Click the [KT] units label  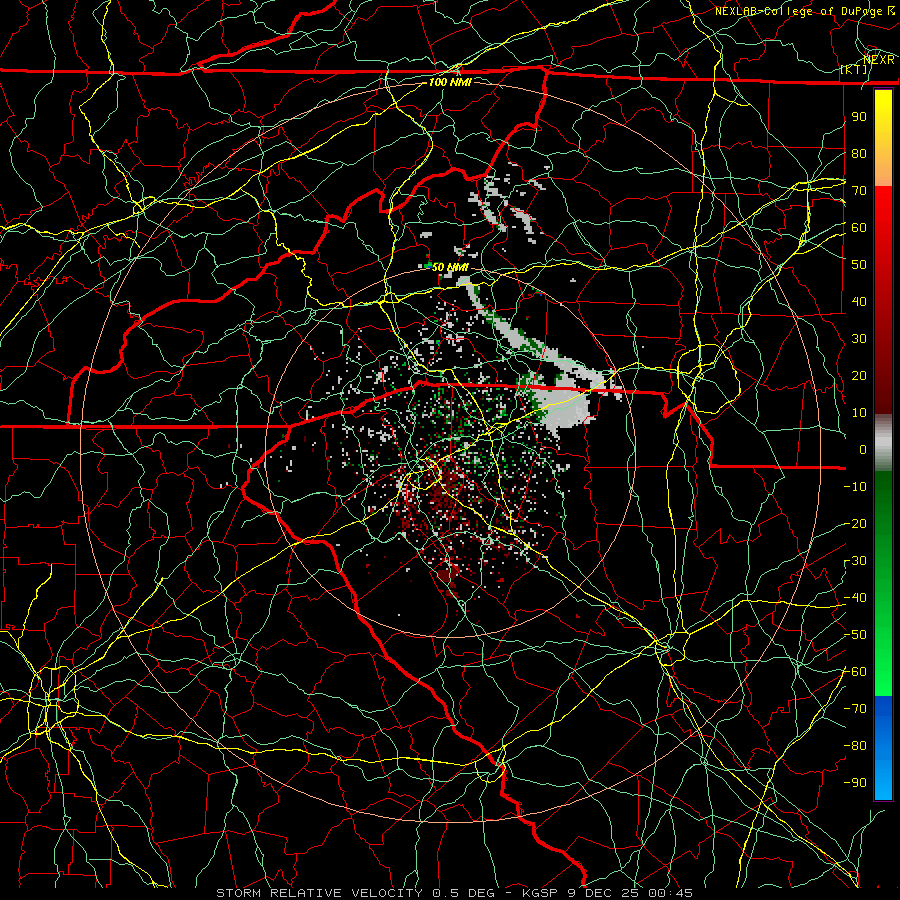854,69
